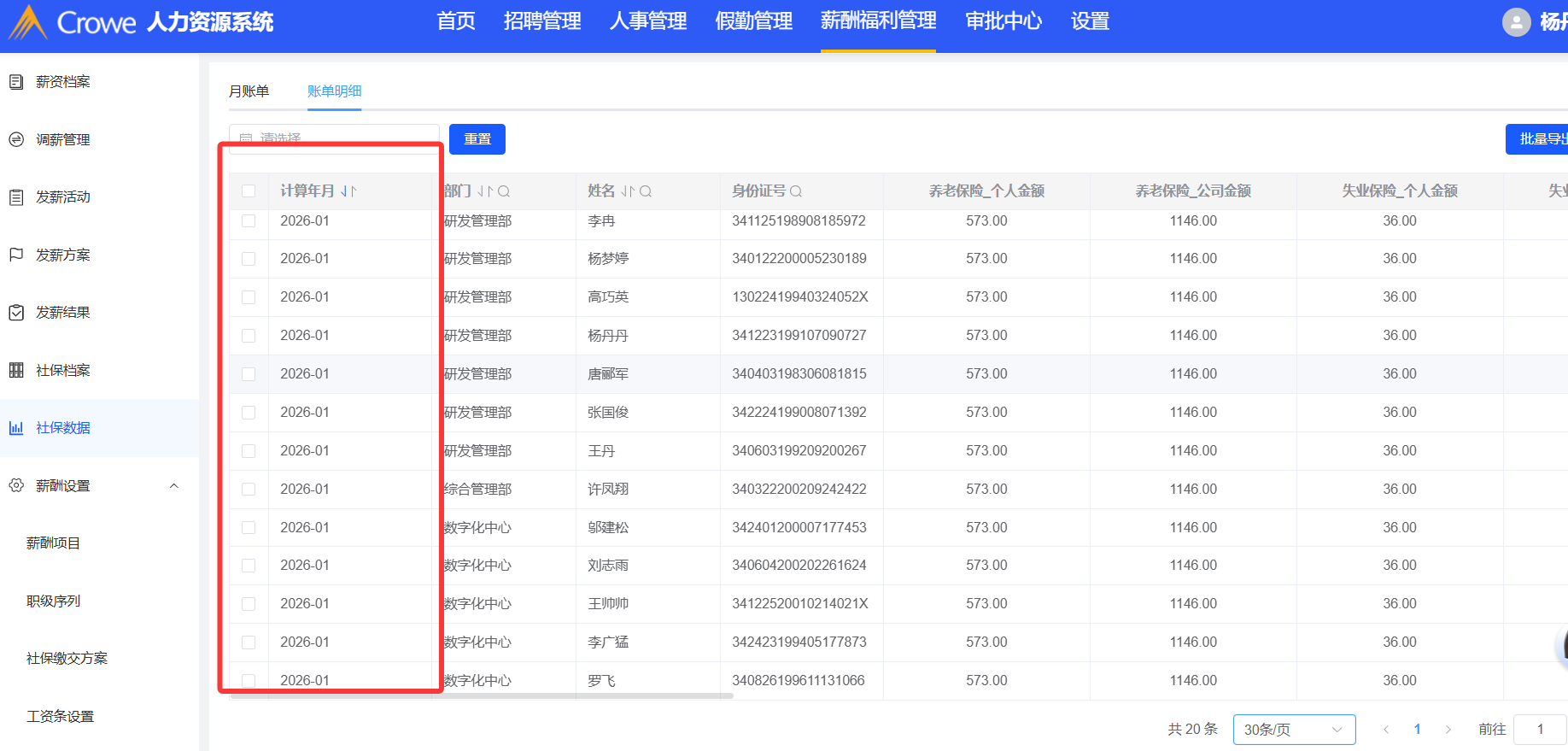Check the row checkbox for 李冉
Viewport: 1568px width, 751px height.
tap(249, 221)
